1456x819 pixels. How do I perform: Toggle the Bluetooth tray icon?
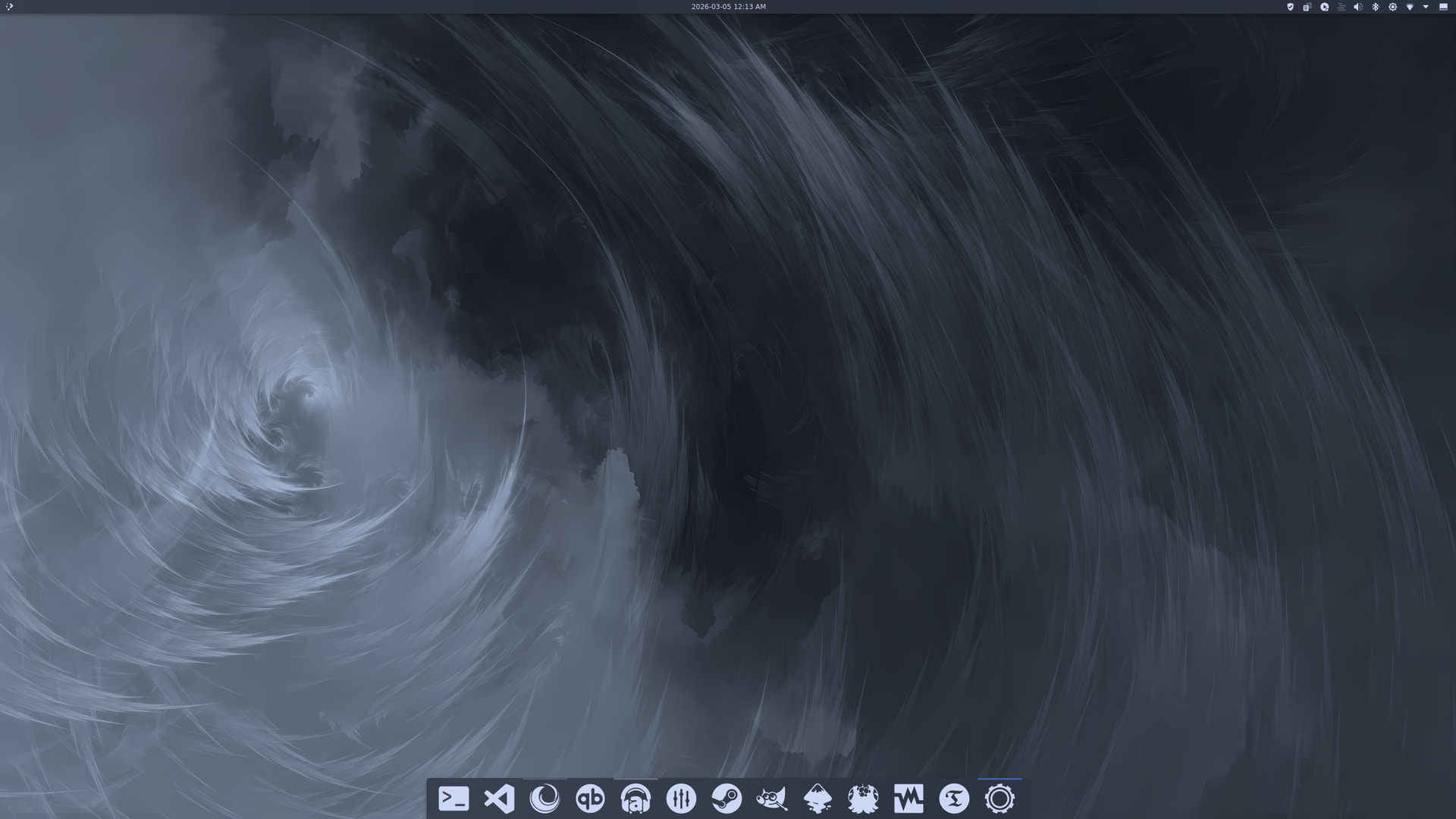coord(1376,7)
